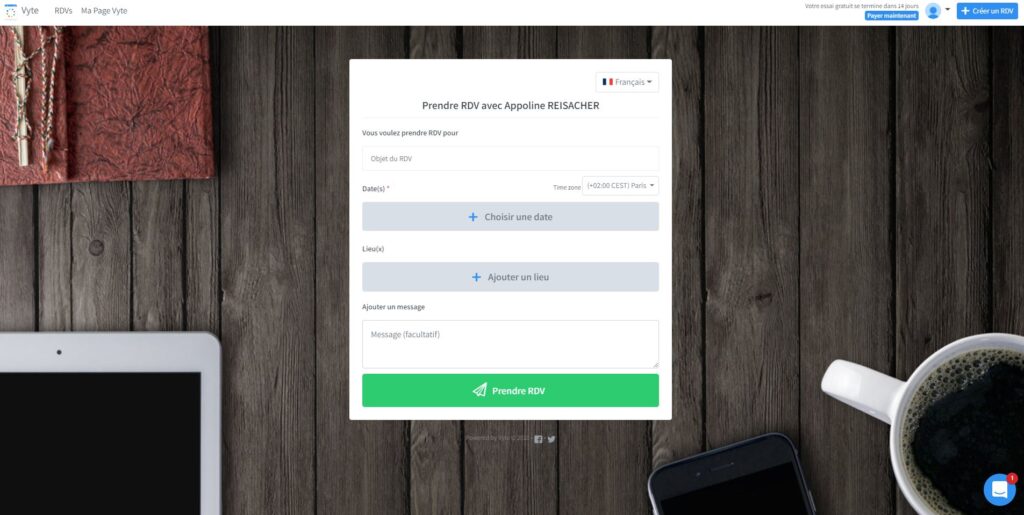Image resolution: width=1024 pixels, height=515 pixels.
Task: Open the Twitter bird icon in footer
Action: tap(551, 439)
